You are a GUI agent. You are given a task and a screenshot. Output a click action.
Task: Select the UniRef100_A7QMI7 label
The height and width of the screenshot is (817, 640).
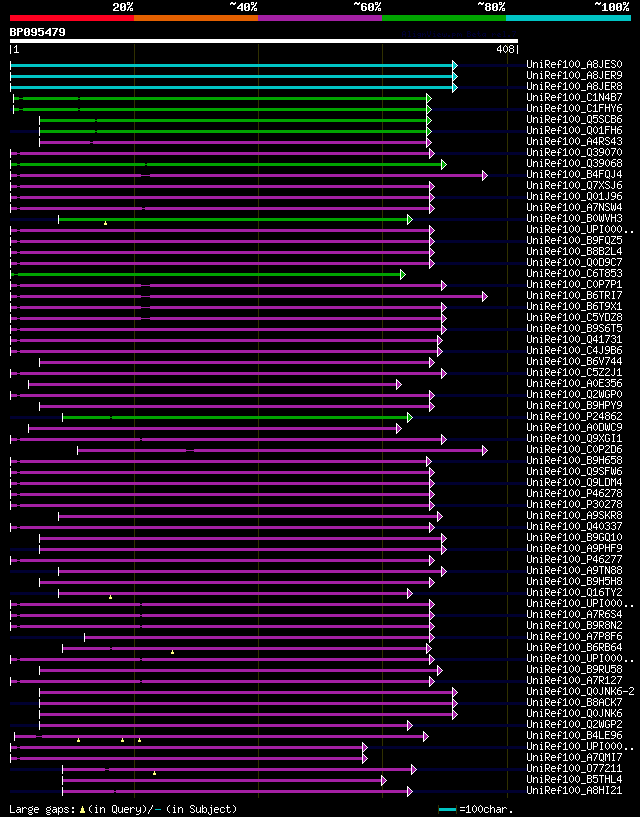pos(574,758)
